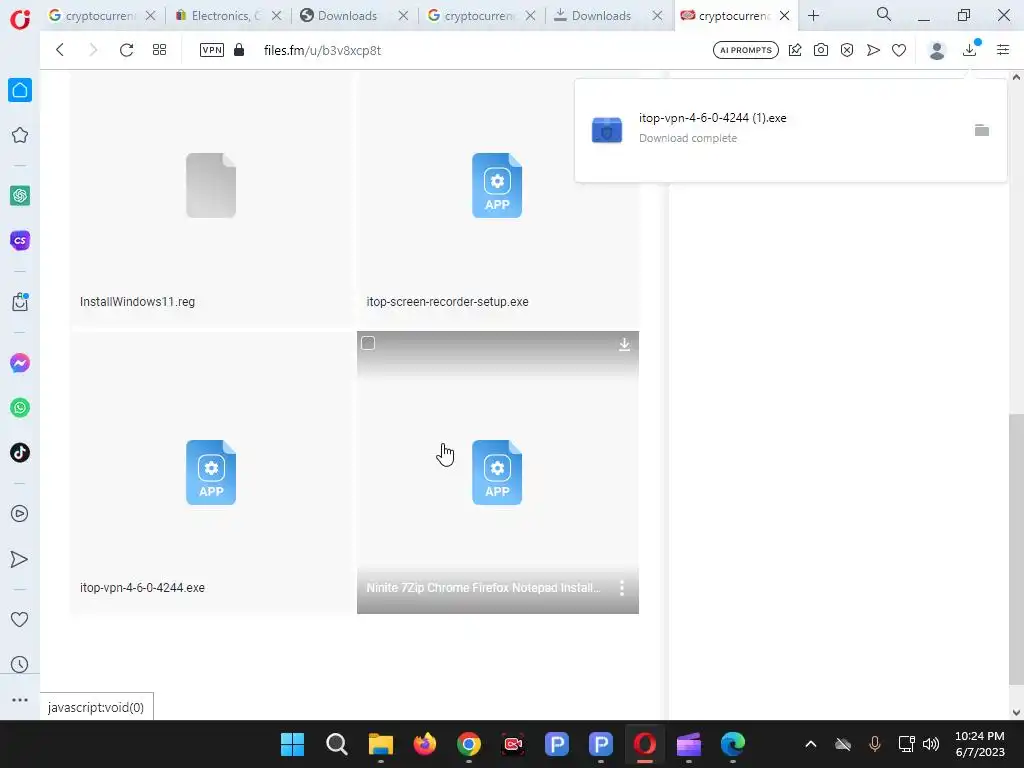1024x768 pixels.
Task: Open Microsoft Edge from the taskbar
Action: tap(733, 744)
